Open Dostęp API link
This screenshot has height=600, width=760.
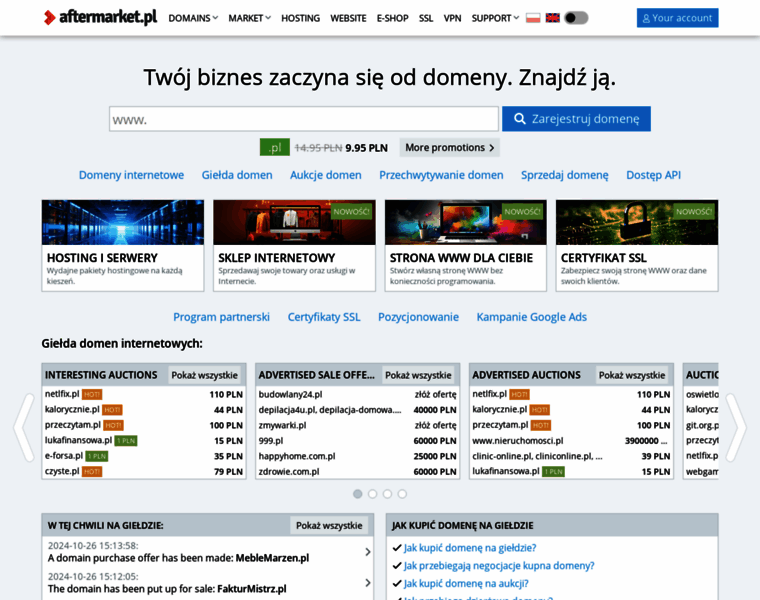click(x=653, y=175)
